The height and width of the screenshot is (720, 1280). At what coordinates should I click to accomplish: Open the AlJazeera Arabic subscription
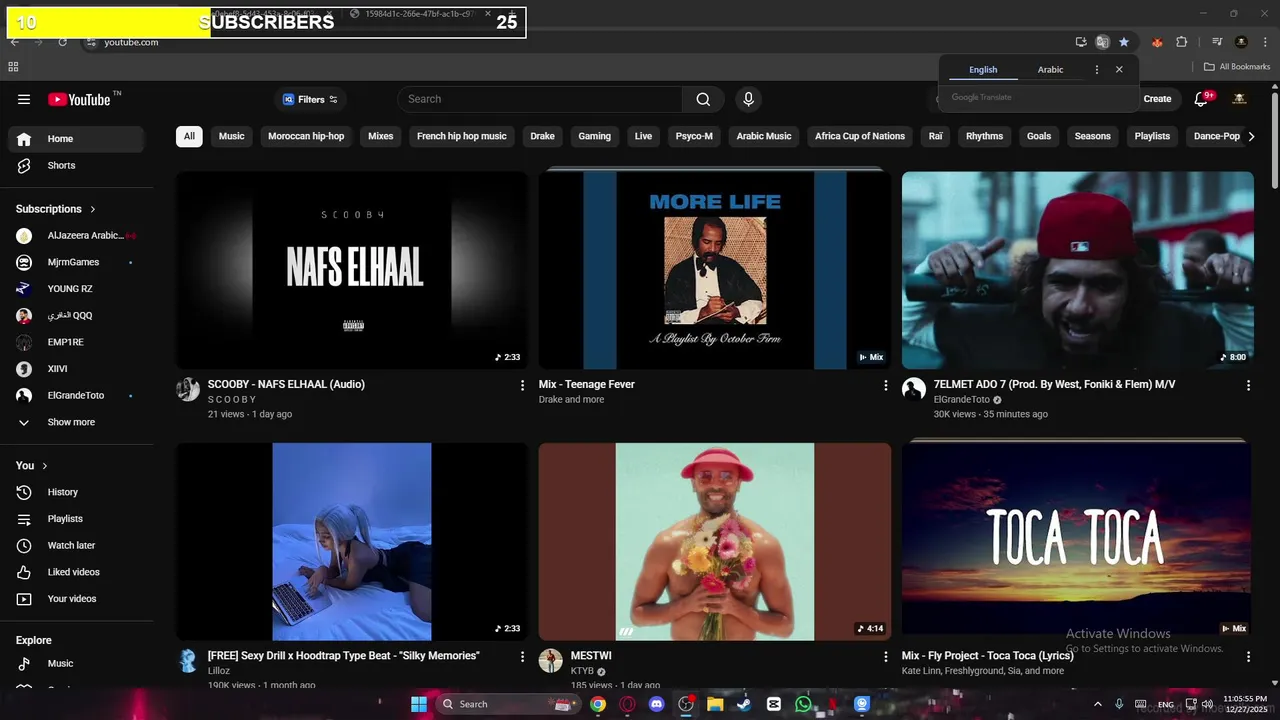click(77, 236)
